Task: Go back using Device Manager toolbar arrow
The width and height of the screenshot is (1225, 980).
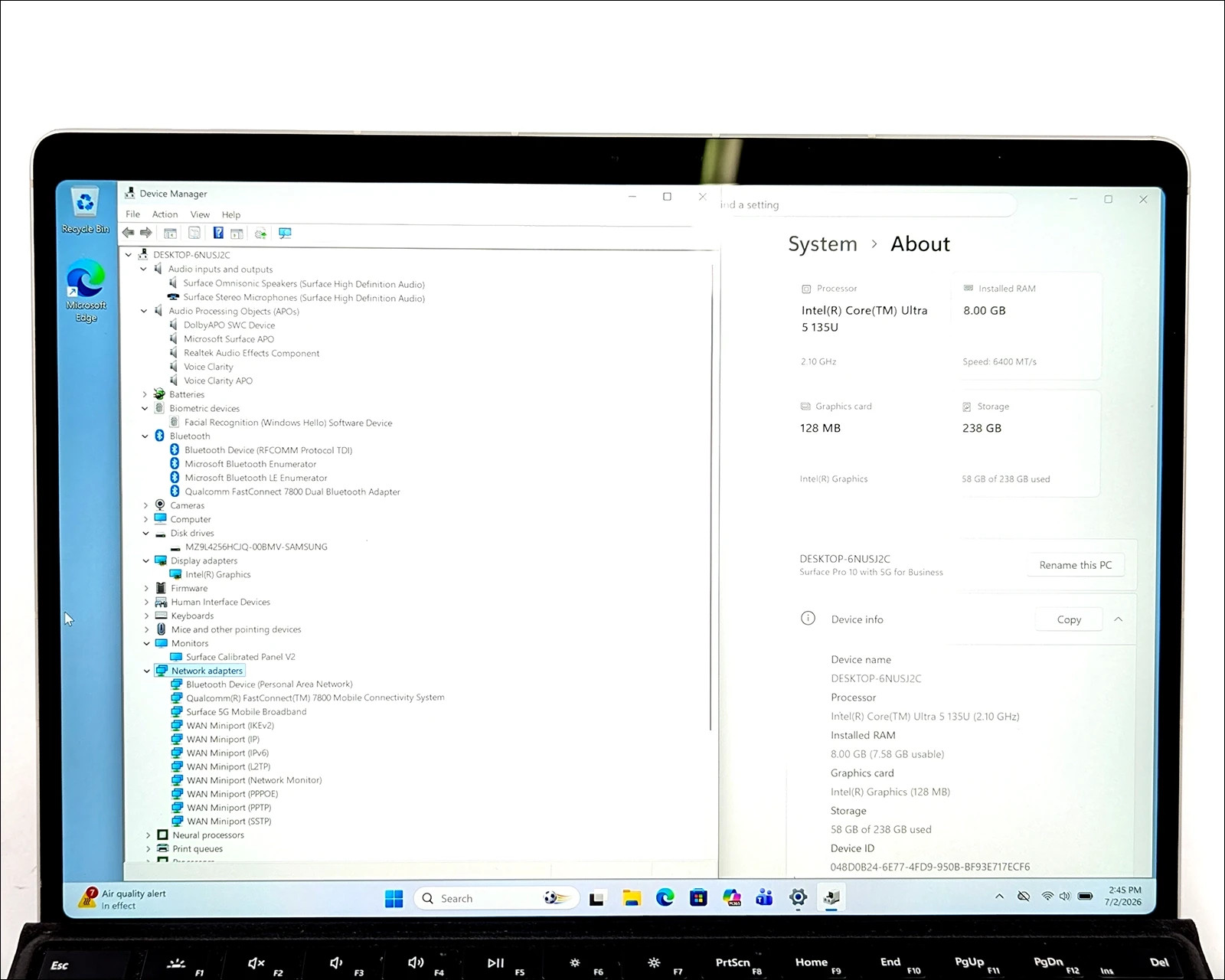Action: coord(128,233)
